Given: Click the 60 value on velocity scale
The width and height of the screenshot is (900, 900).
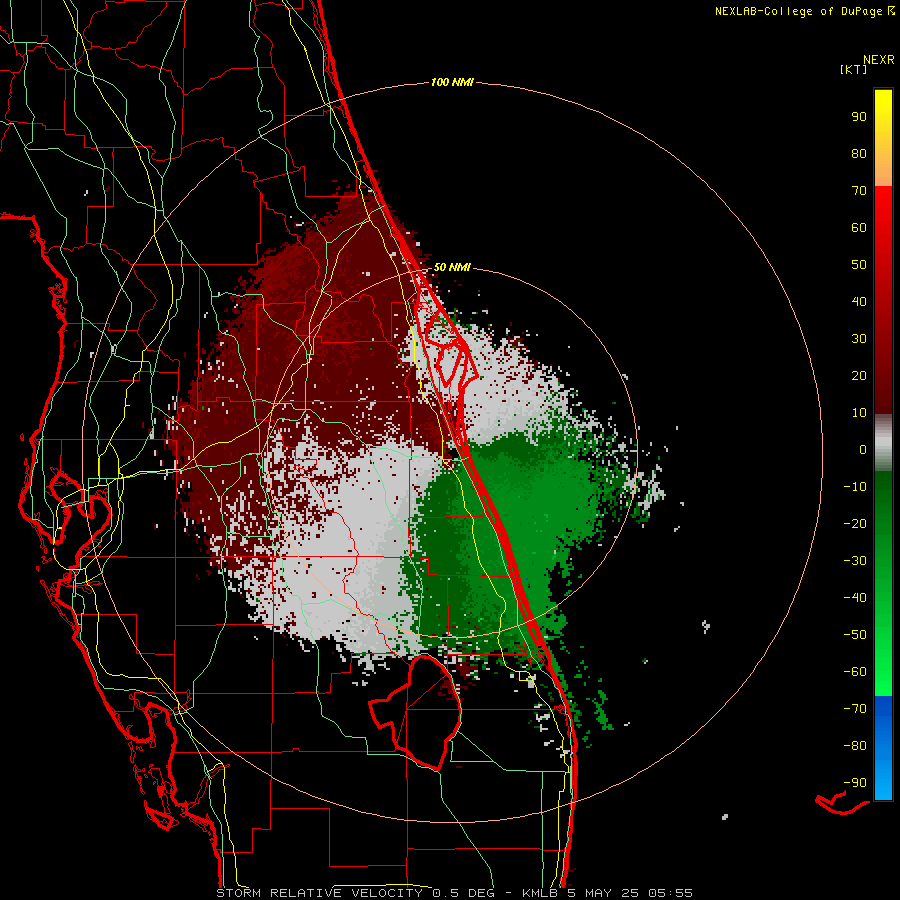Looking at the screenshot, I should tap(859, 228).
